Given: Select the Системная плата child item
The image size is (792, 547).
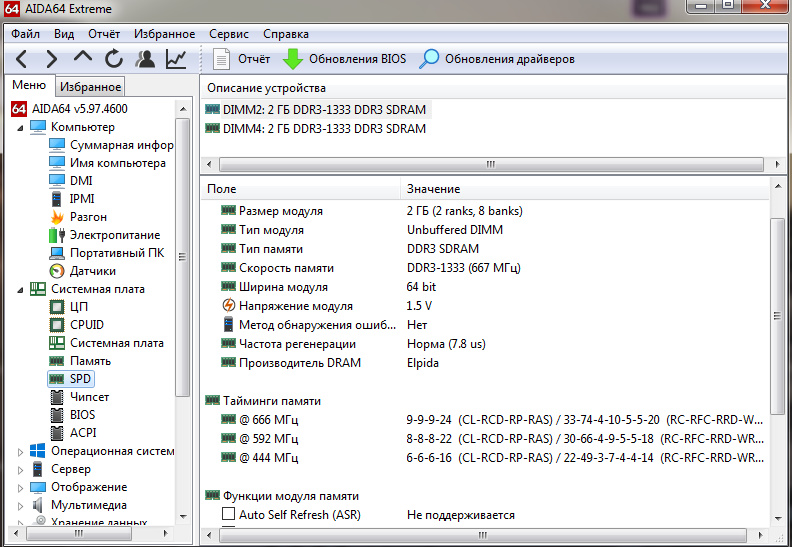Looking at the screenshot, I should click(117, 343).
